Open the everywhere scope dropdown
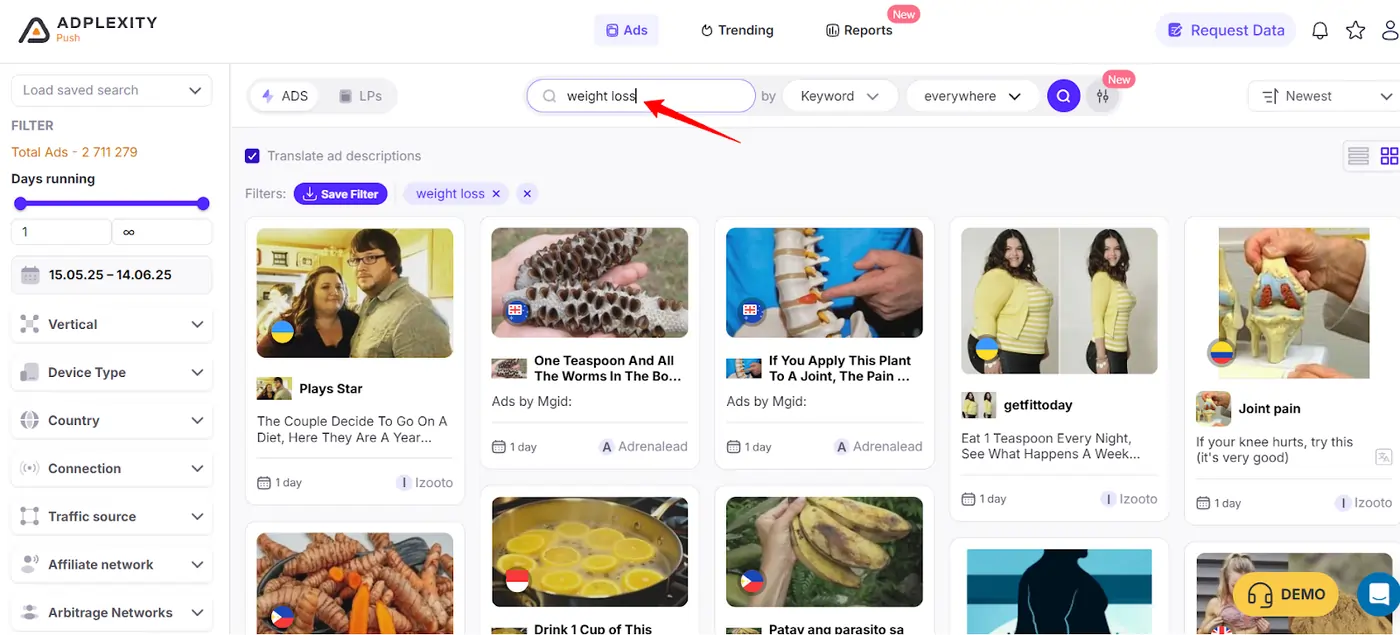Screen dimensions: 1400x635 click(972, 96)
